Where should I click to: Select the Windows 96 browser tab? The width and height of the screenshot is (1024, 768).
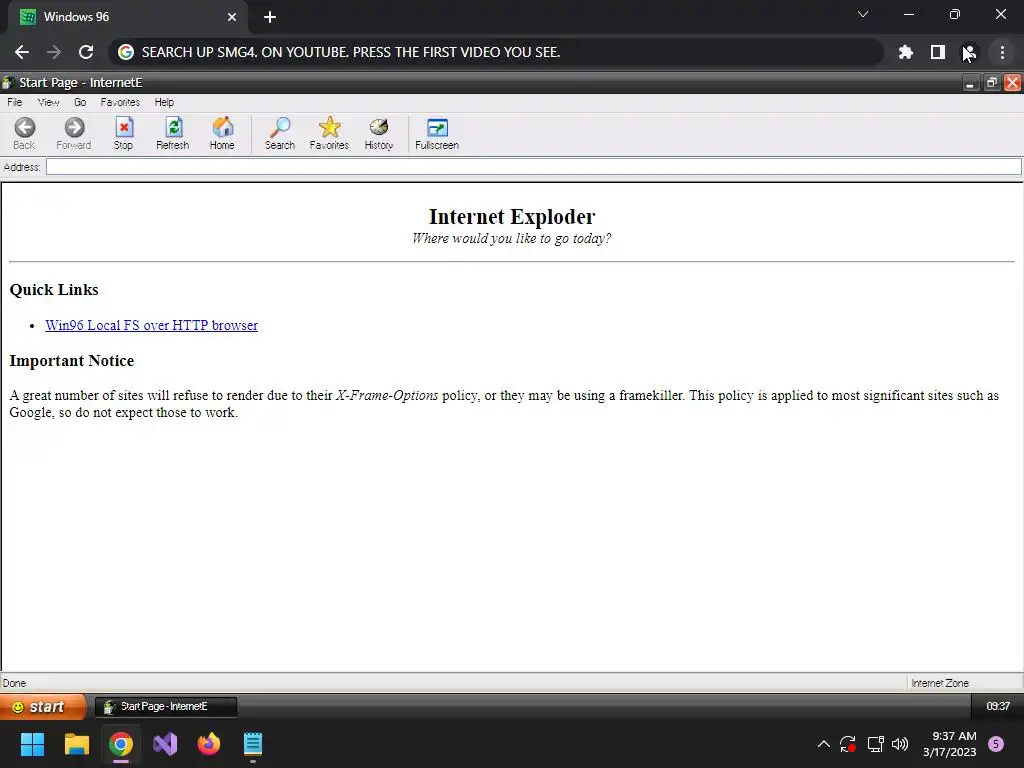[127, 17]
